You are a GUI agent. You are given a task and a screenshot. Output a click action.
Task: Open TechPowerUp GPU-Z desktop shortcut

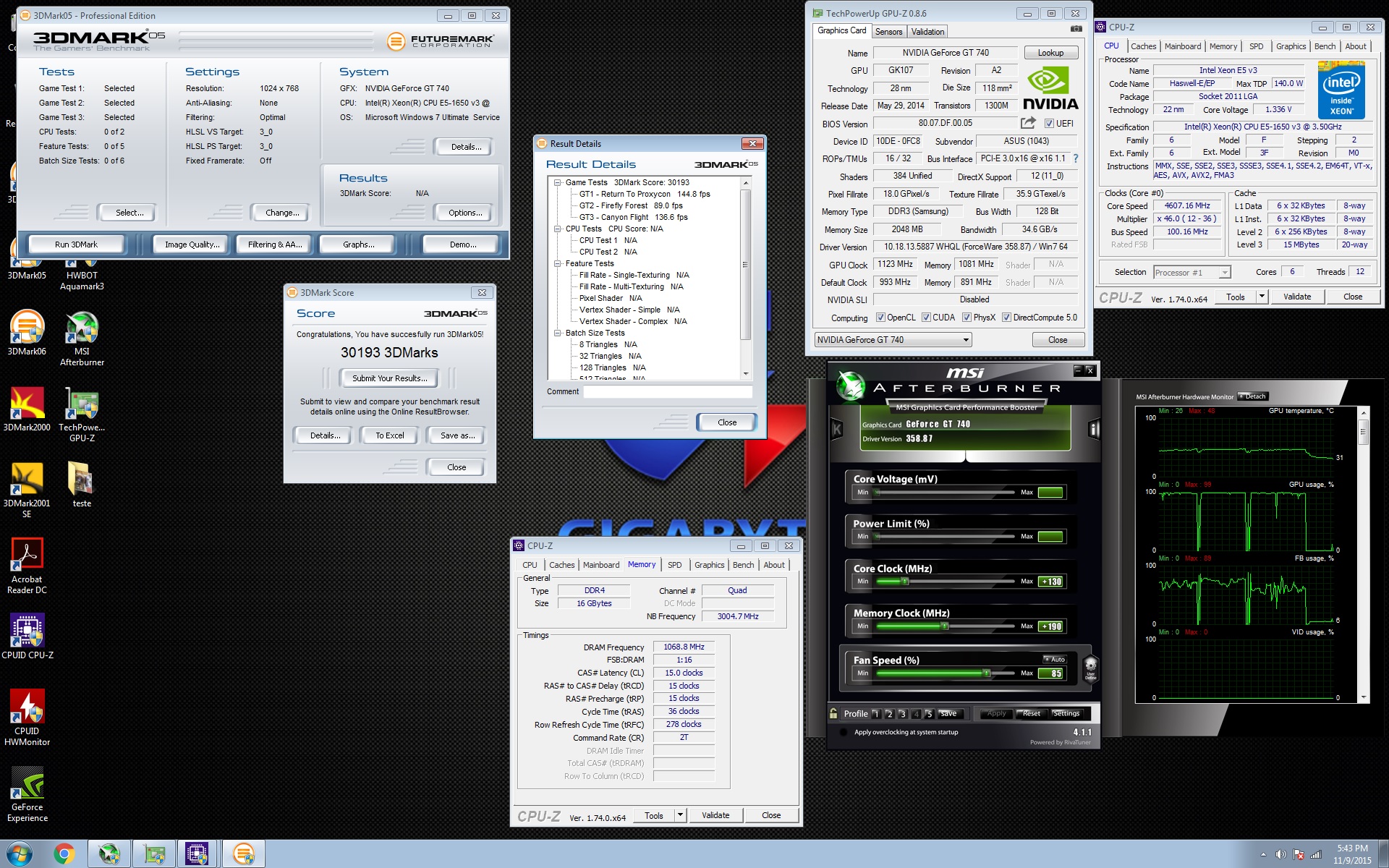[x=82, y=414]
